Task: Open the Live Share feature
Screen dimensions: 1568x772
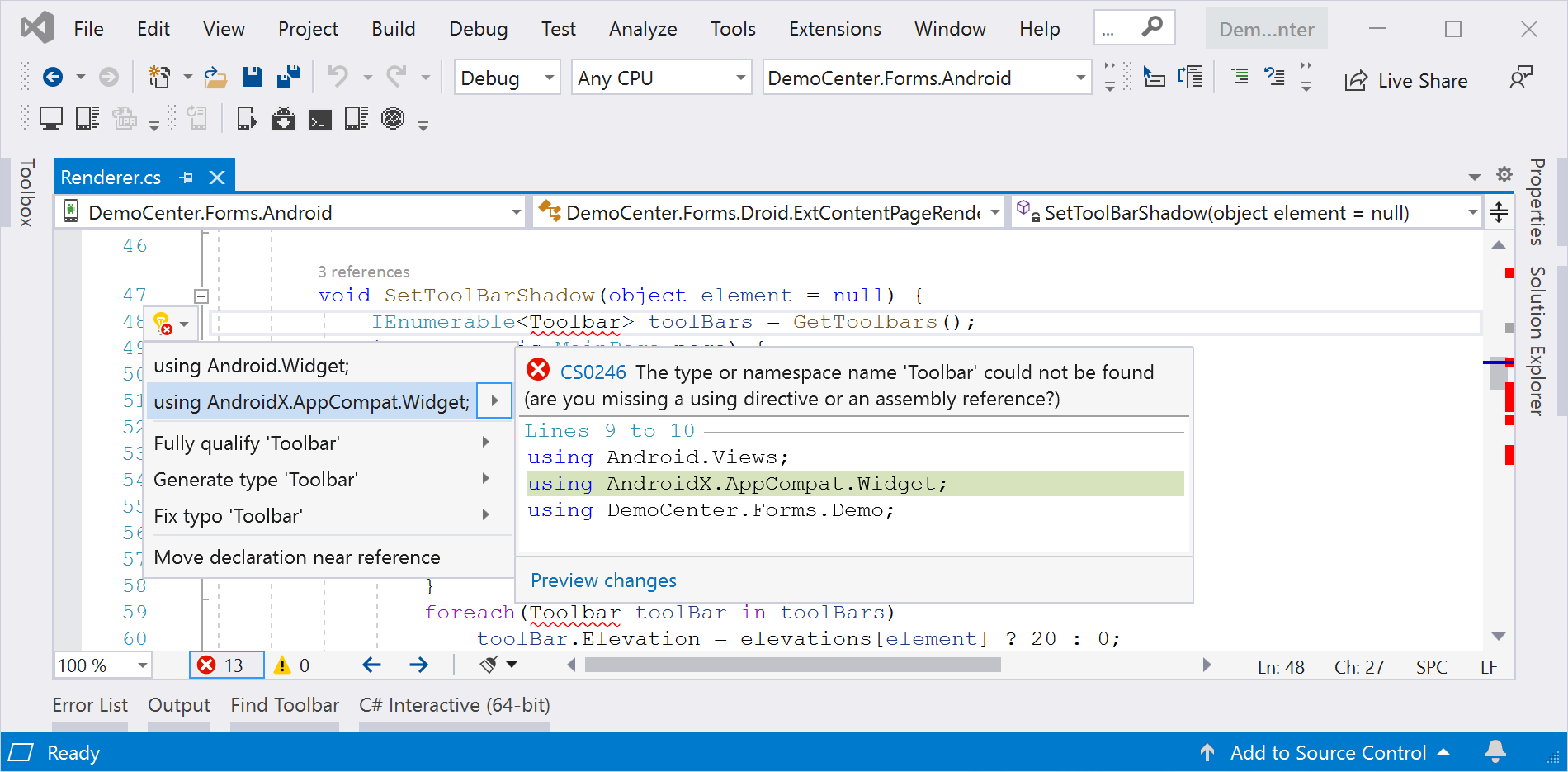Action: (x=1406, y=80)
